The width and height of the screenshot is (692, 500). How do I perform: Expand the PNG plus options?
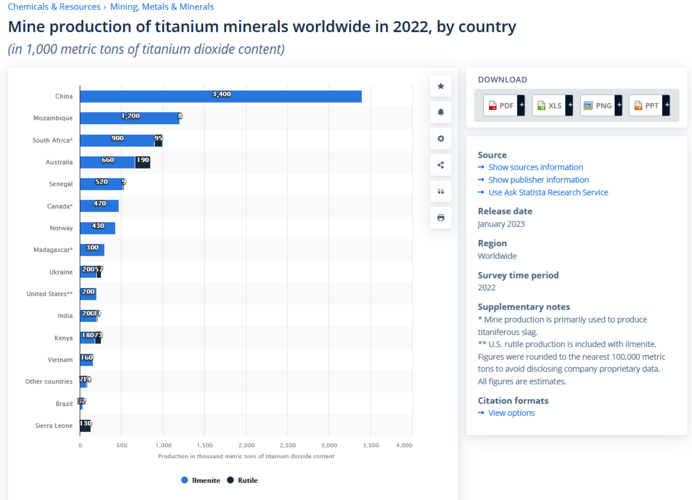pos(618,105)
